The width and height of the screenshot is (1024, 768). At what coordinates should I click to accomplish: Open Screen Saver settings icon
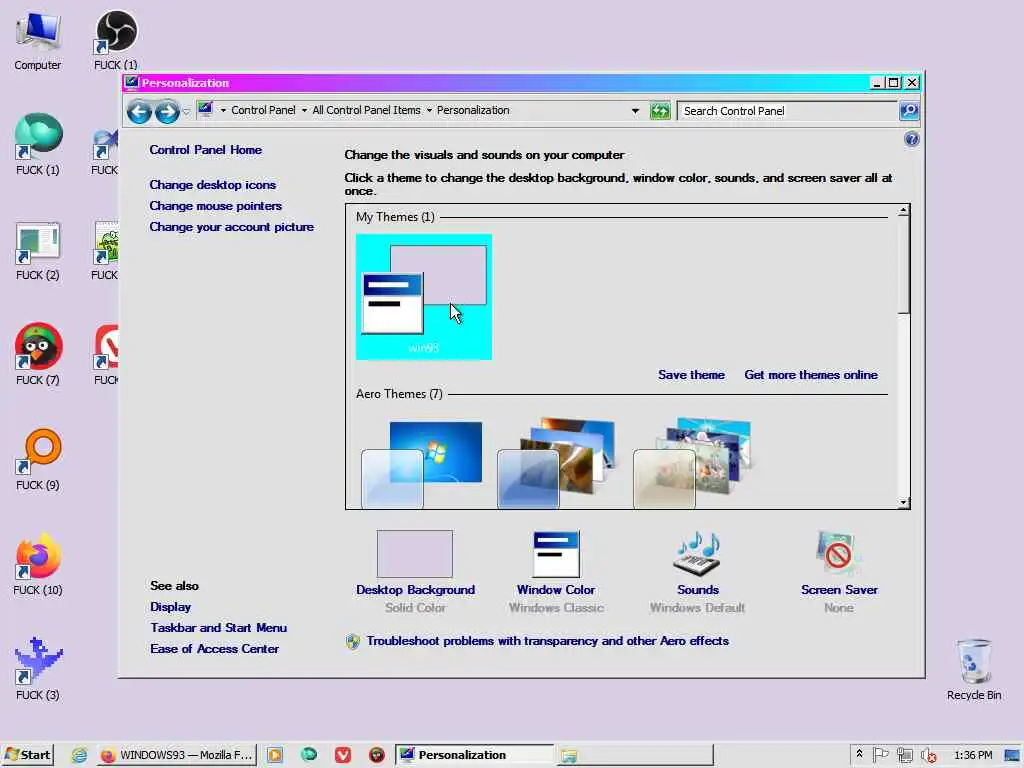tap(839, 552)
